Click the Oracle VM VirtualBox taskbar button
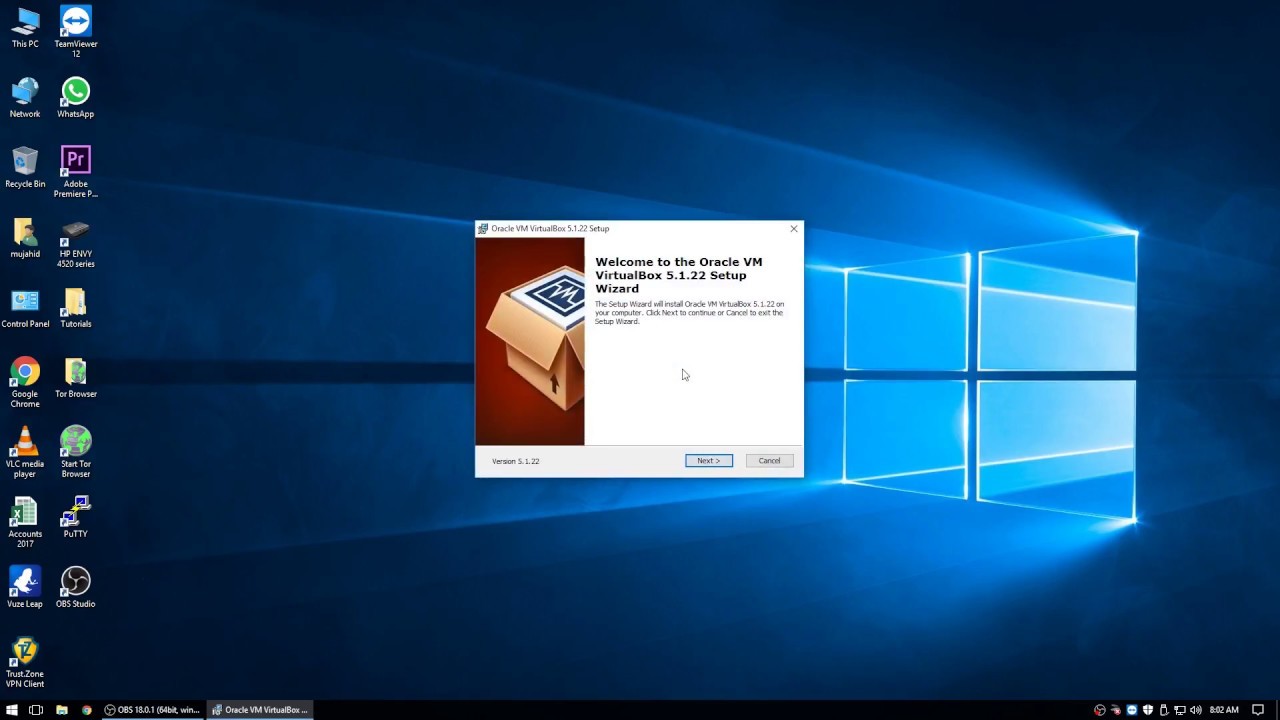This screenshot has height=720, width=1280. click(260, 710)
